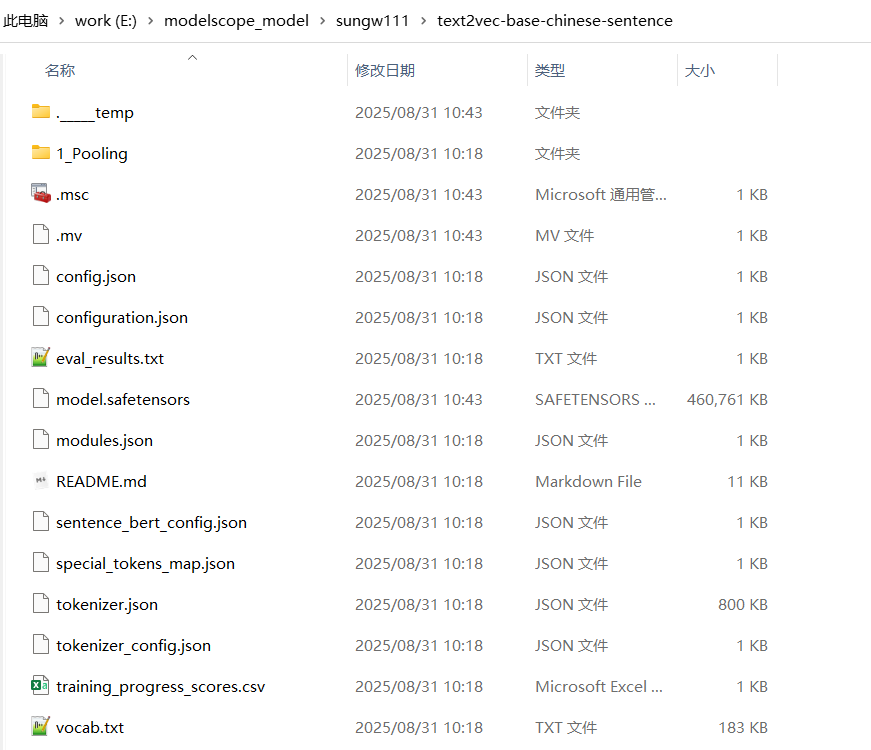This screenshot has width=871, height=750.
Task: Click the 183 KB size of vocab.txt
Action: click(x=743, y=728)
